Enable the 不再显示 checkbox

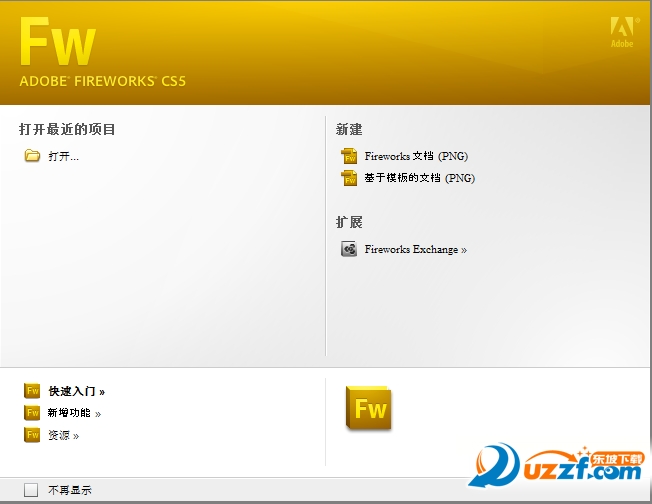(x=31, y=490)
